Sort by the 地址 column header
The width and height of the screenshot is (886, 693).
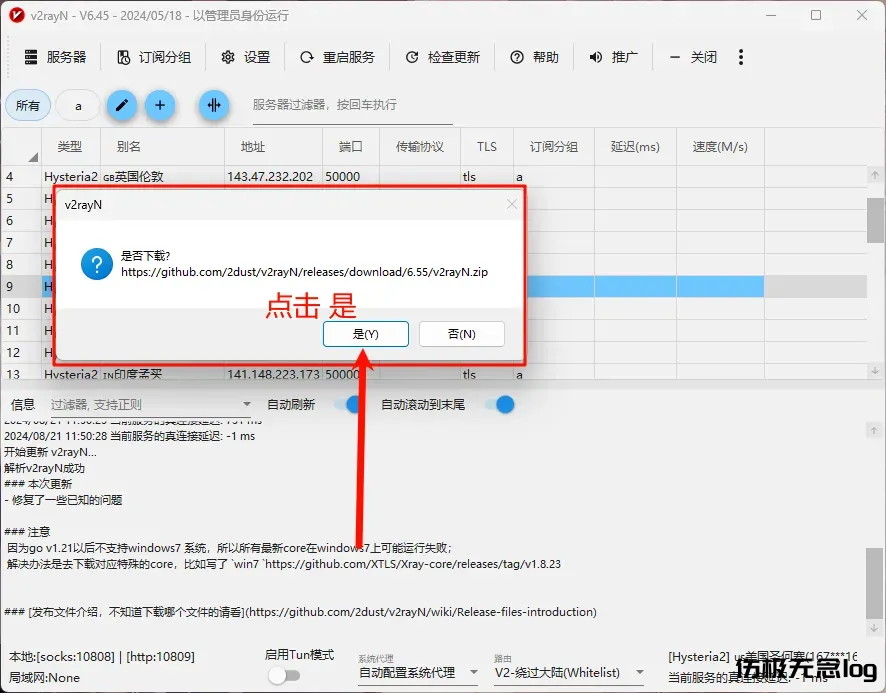pyautogui.click(x=273, y=147)
